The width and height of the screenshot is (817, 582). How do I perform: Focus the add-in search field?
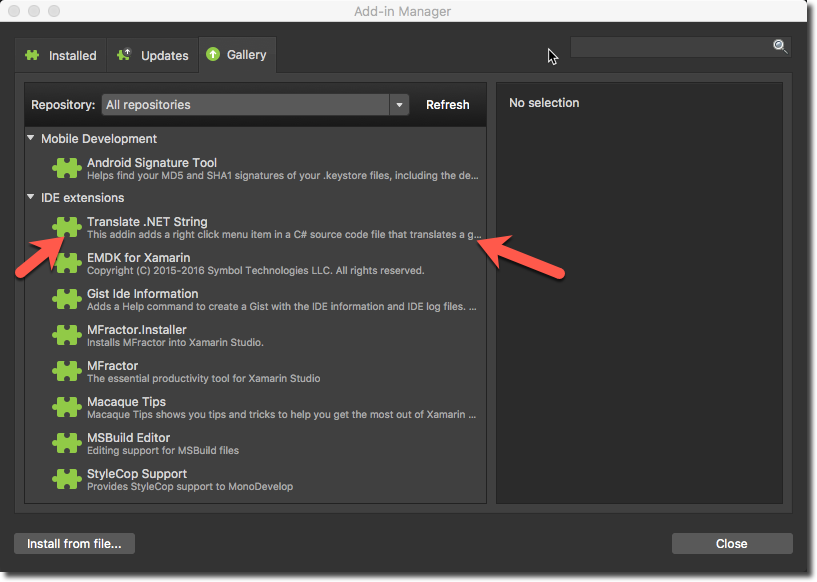(x=680, y=47)
